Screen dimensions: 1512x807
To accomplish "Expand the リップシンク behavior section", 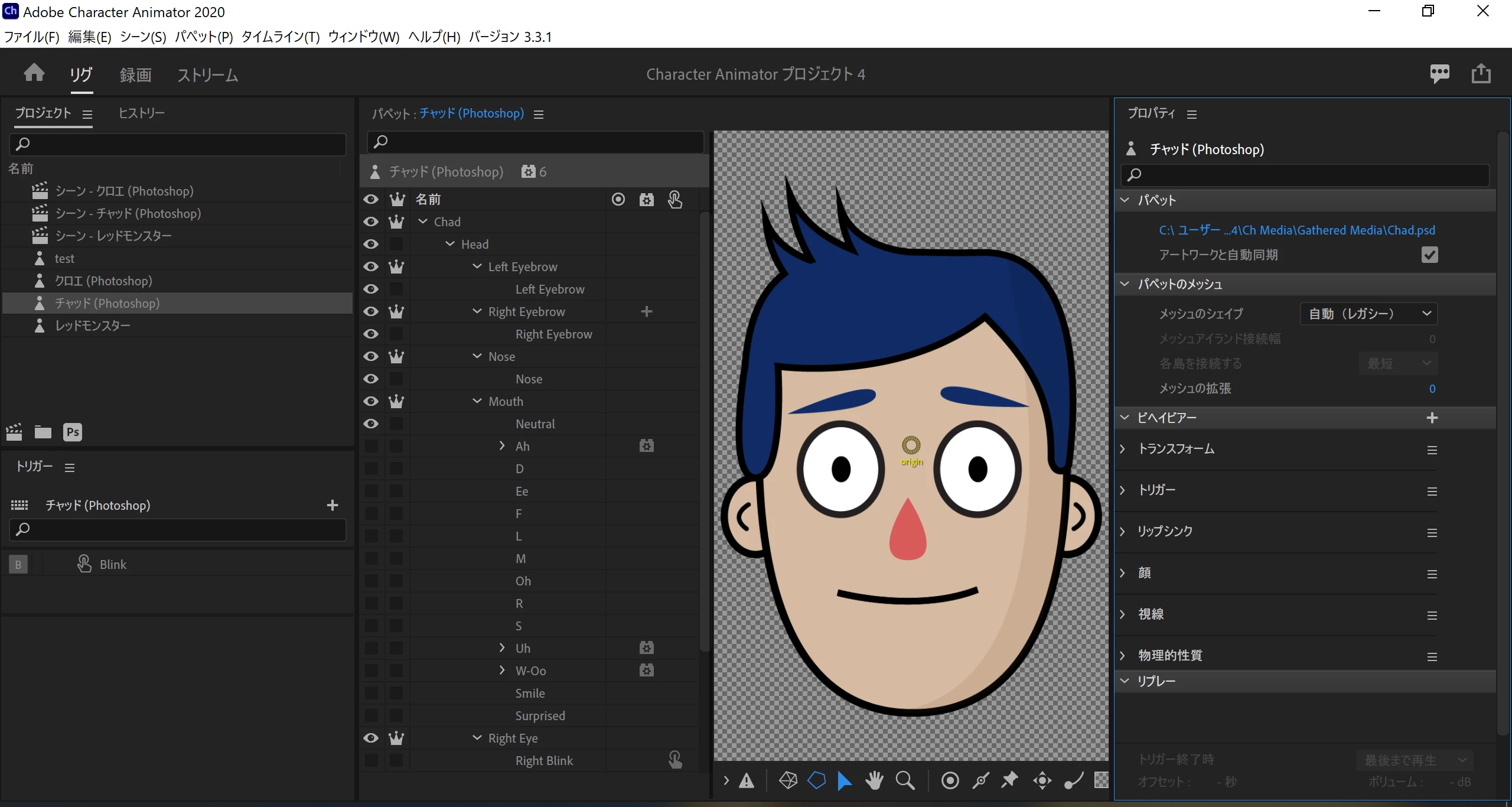I will pos(1123,531).
